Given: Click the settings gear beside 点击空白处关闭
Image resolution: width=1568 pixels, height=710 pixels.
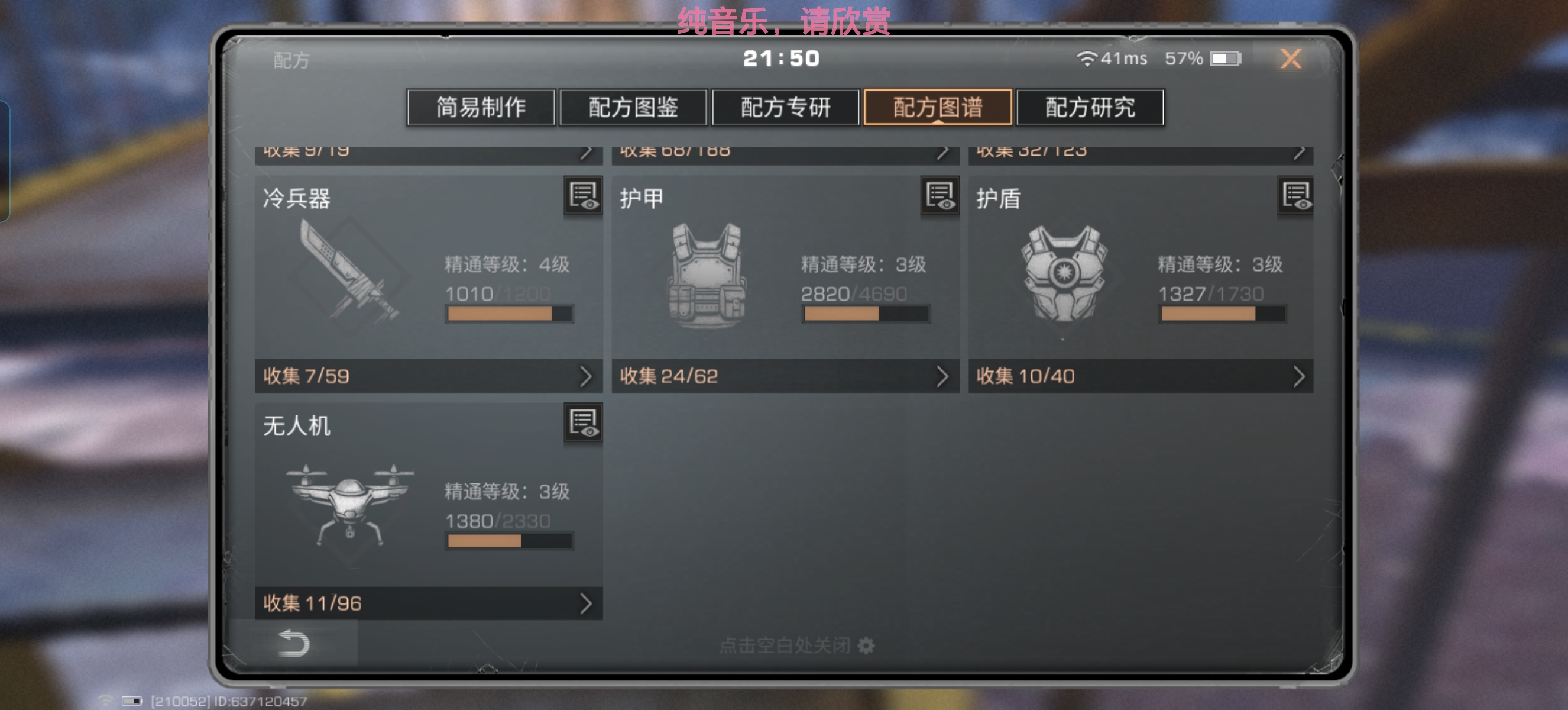Looking at the screenshot, I should click(x=866, y=645).
